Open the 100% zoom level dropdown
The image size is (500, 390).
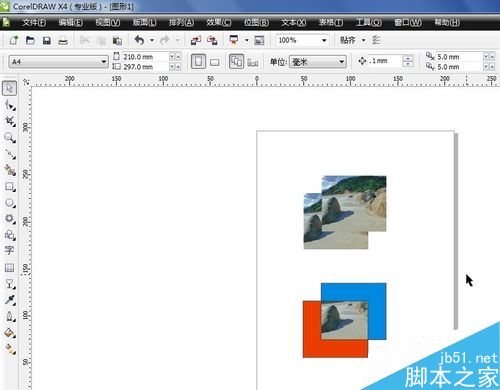point(324,40)
